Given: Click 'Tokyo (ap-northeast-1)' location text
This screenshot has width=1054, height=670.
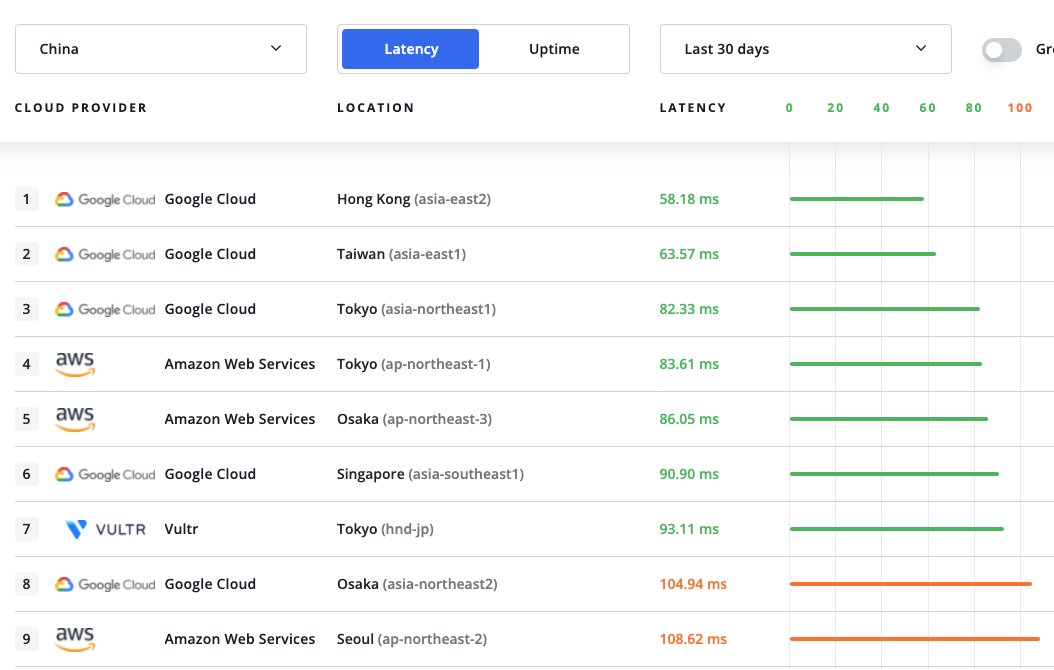Looking at the screenshot, I should pos(413,364).
